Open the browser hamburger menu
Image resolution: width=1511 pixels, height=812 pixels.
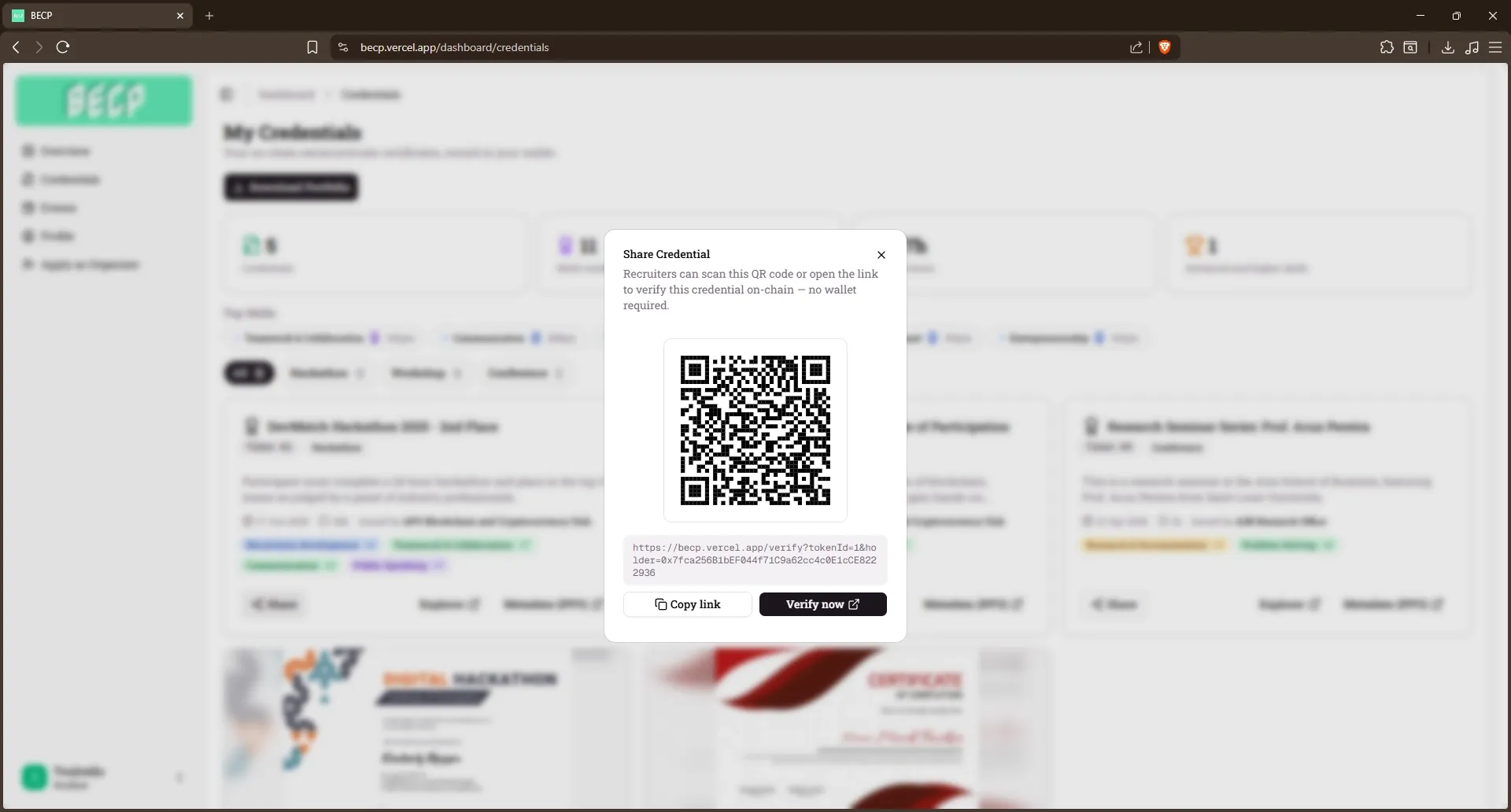[1495, 47]
